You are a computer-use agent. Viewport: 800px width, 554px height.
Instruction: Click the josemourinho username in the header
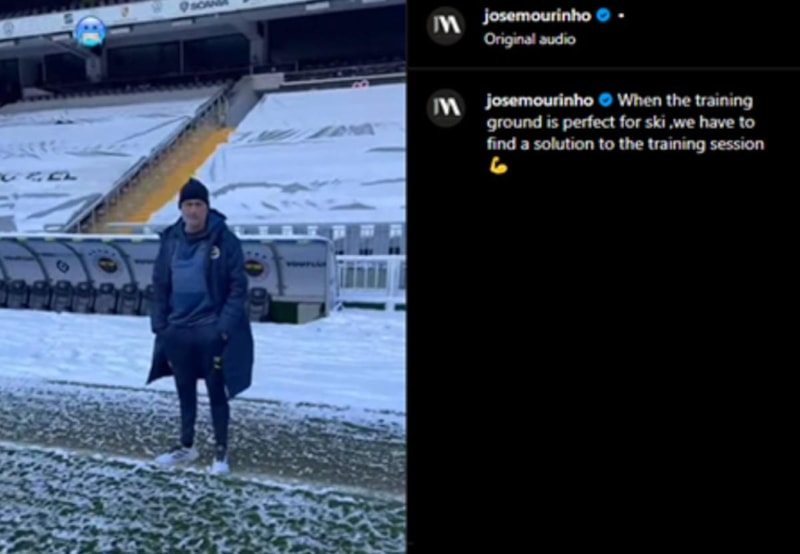click(537, 16)
